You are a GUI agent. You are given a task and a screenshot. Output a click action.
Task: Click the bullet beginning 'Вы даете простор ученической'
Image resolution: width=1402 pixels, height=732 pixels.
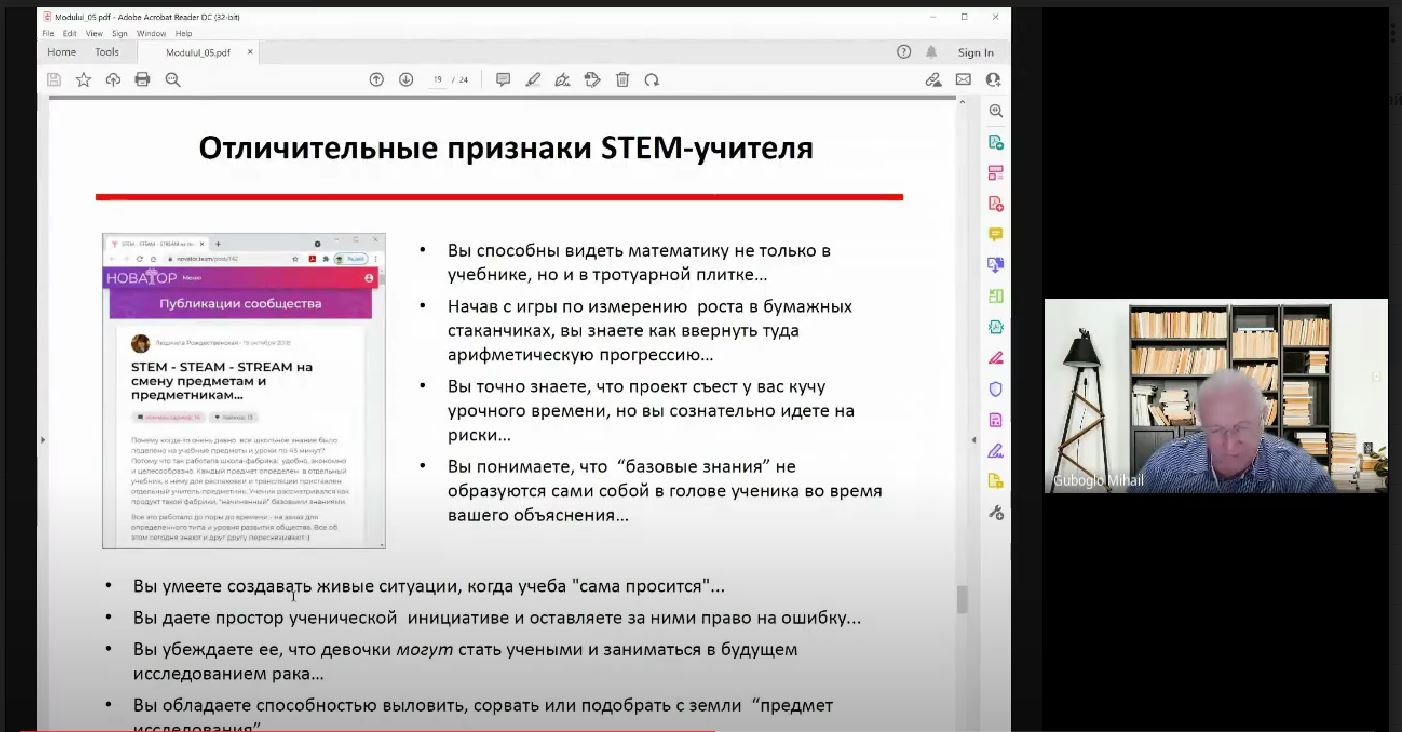click(497, 618)
